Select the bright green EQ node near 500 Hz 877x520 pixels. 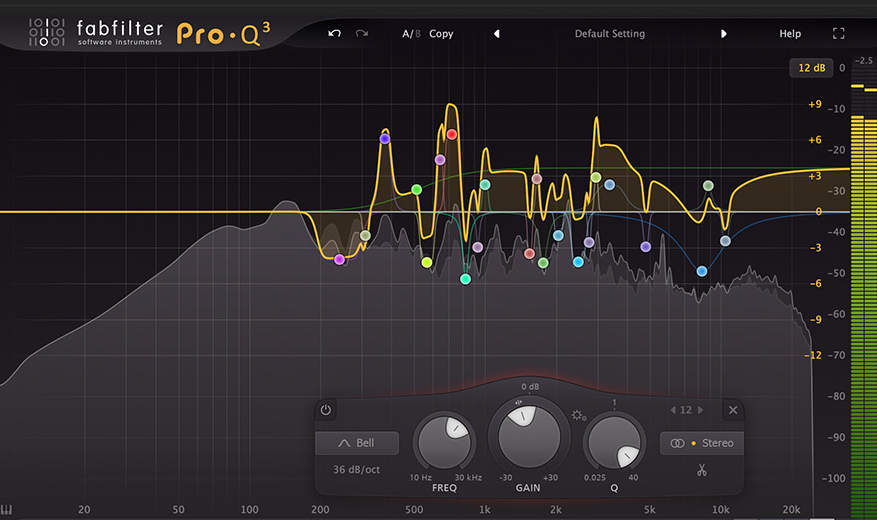tap(416, 190)
